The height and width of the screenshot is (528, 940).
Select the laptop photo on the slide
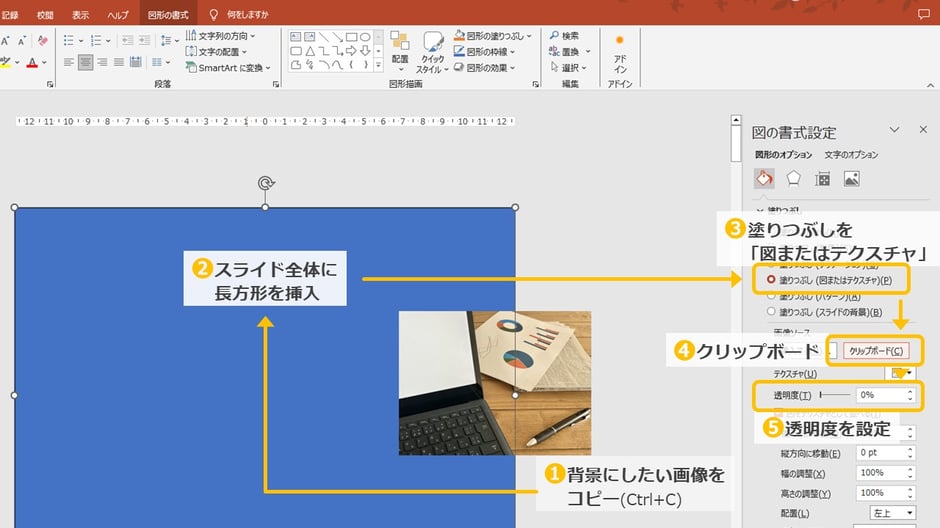[495, 383]
